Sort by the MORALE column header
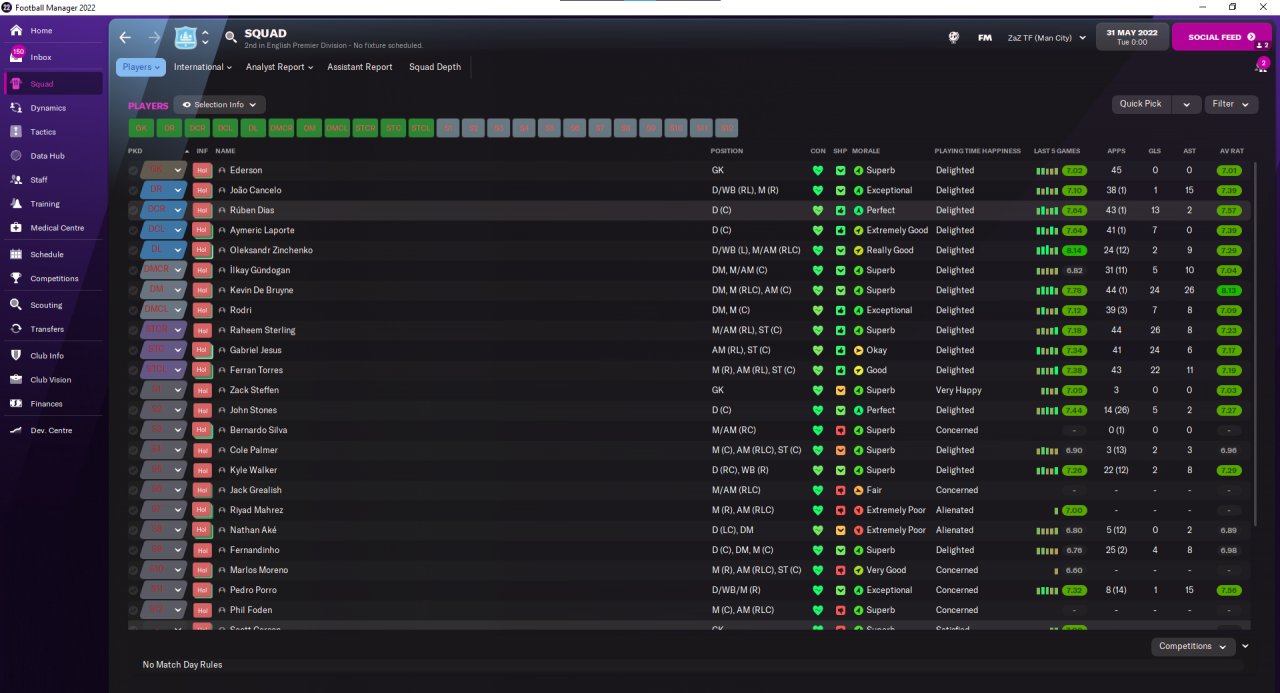 point(866,151)
